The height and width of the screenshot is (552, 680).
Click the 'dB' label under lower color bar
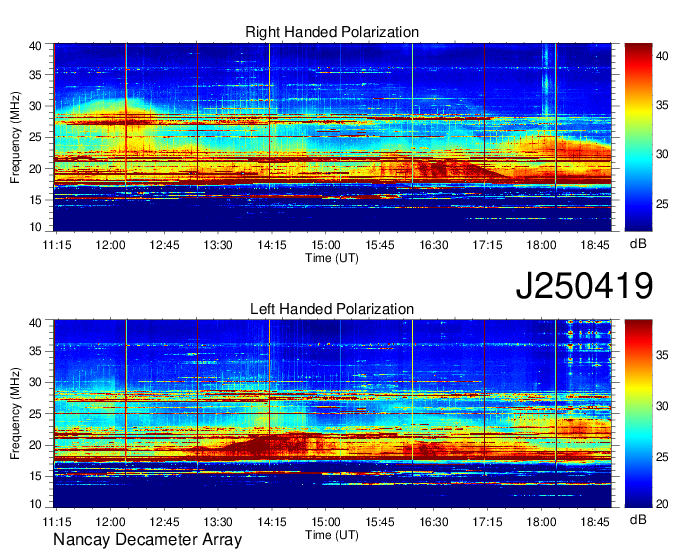pos(638,520)
